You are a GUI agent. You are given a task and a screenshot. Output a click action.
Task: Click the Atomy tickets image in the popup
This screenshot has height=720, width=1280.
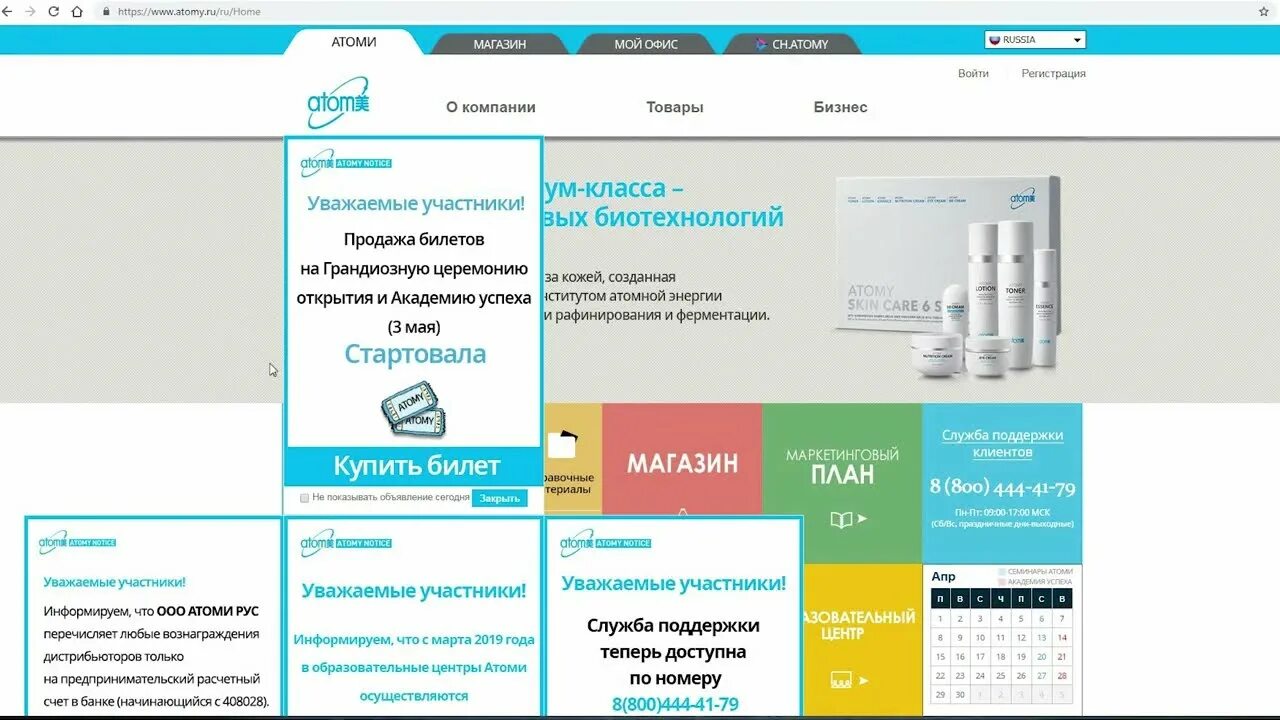click(x=412, y=408)
